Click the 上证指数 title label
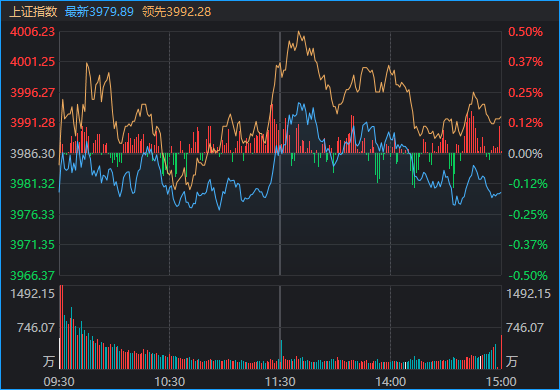 coord(33,12)
